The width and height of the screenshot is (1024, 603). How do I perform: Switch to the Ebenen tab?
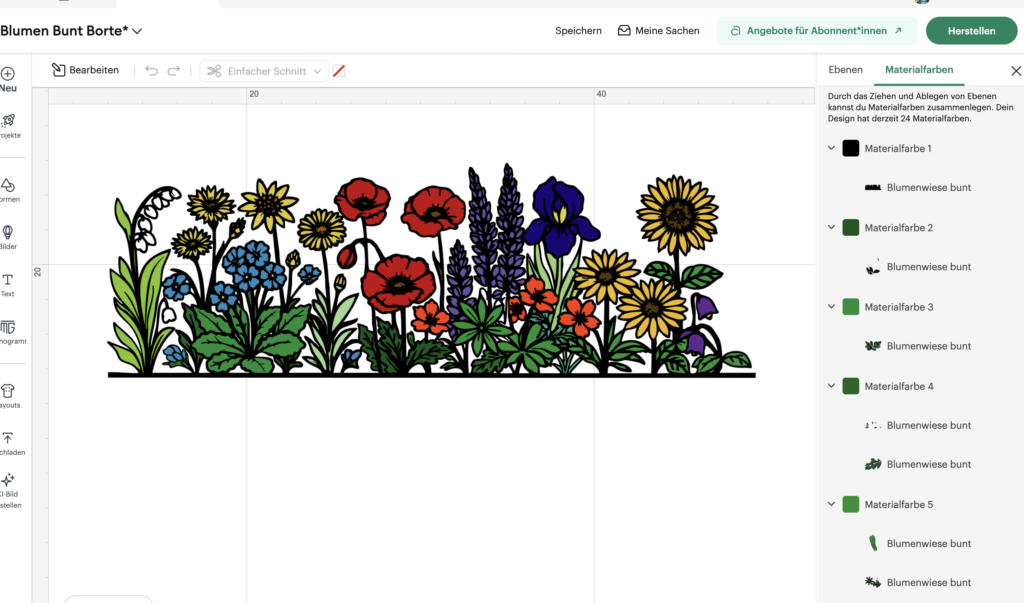(845, 70)
